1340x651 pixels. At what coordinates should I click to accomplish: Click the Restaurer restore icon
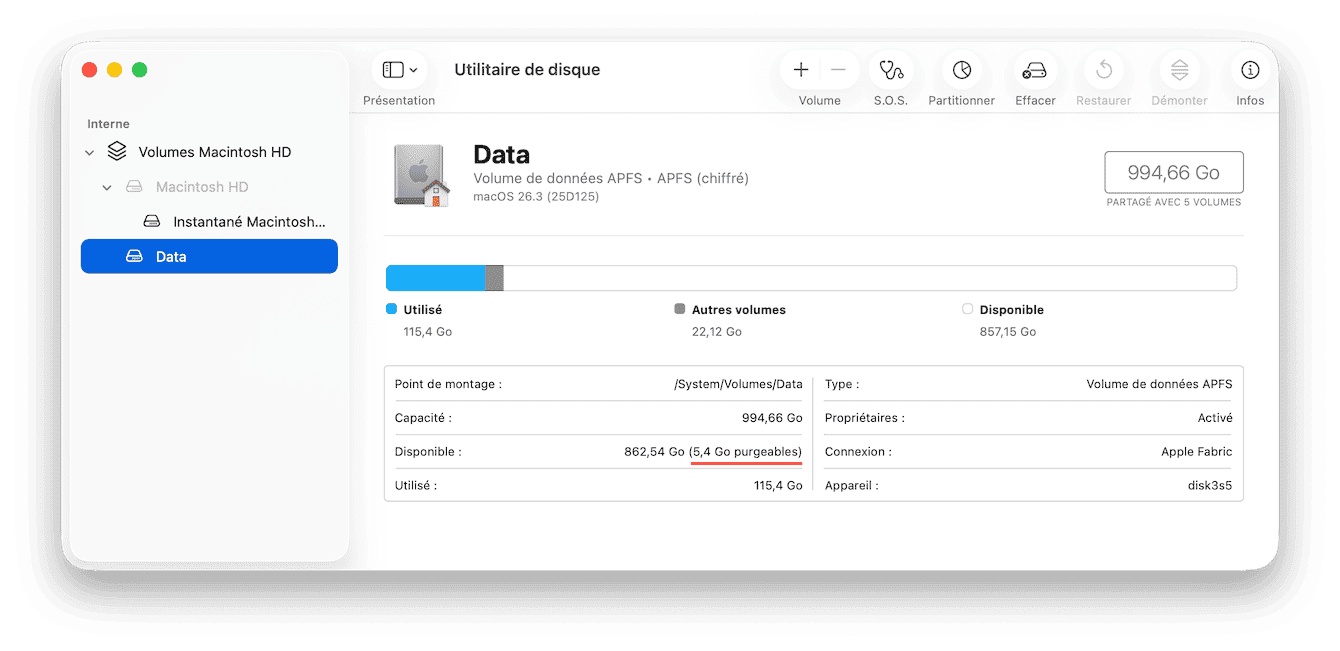(x=1103, y=70)
